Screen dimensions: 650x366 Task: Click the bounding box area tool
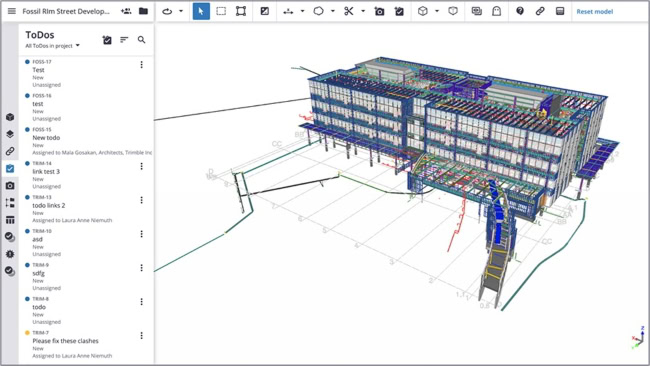click(241, 11)
